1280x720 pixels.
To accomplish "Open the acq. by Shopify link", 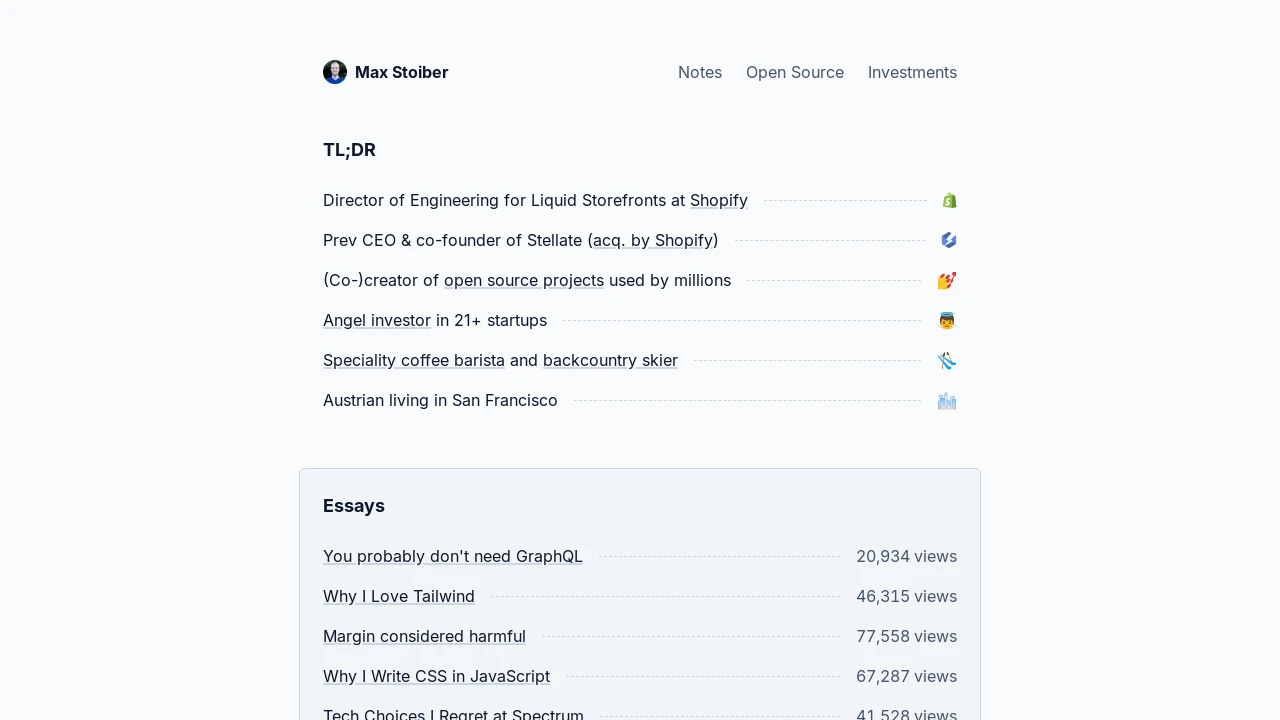I will coord(653,240).
